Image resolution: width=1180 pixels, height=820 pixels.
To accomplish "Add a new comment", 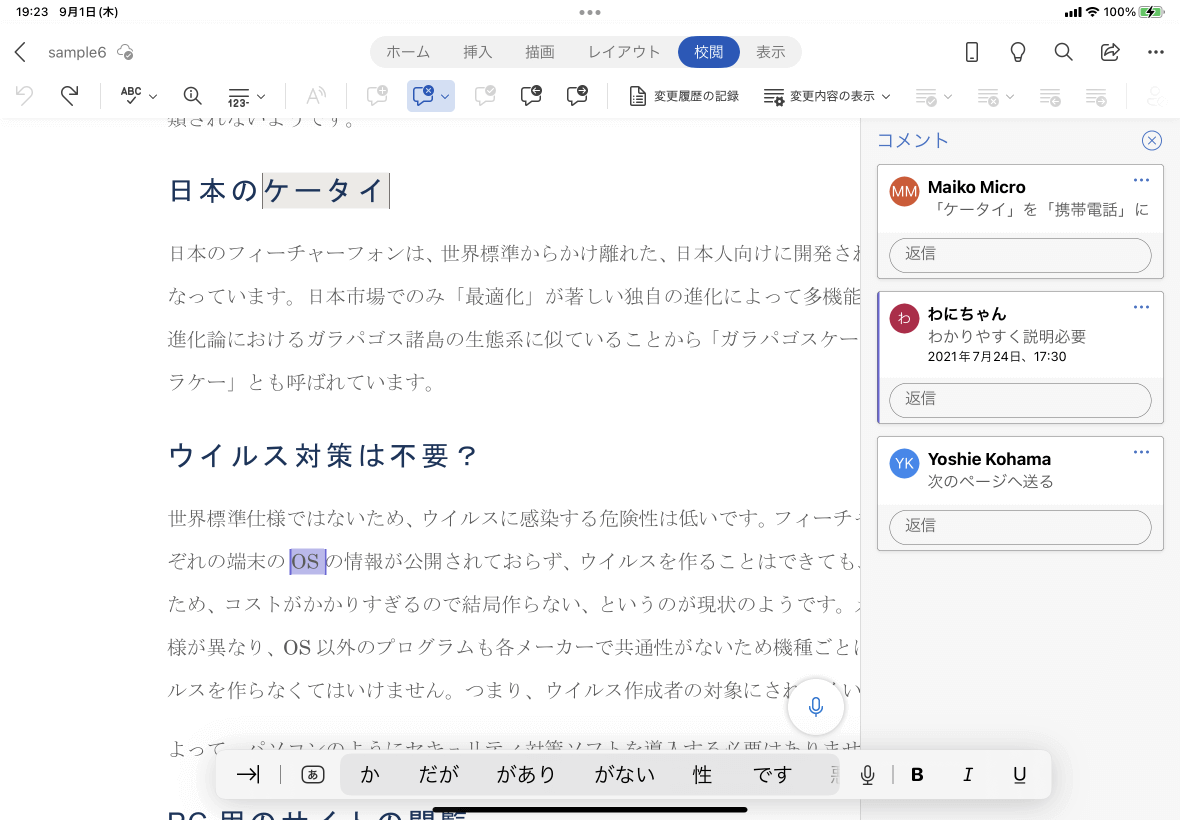I will coord(377,96).
